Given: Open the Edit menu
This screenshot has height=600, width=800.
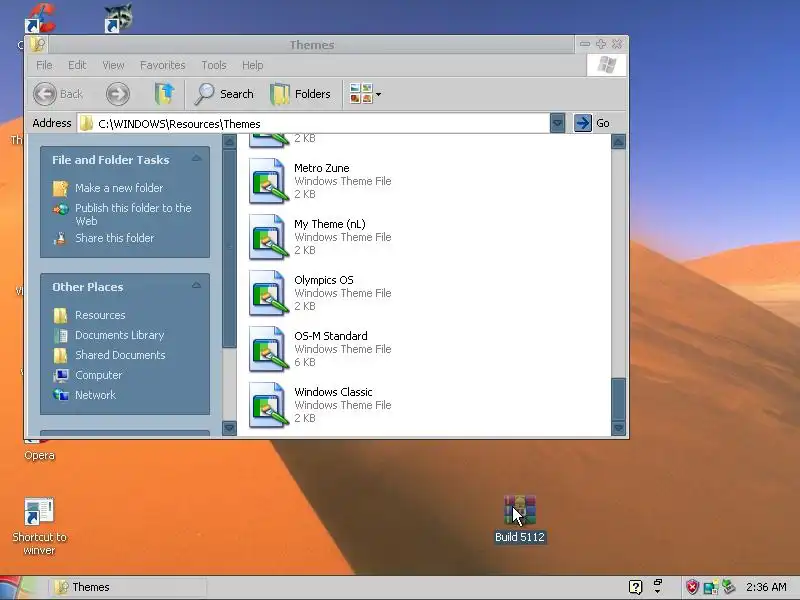Looking at the screenshot, I should pos(77,65).
